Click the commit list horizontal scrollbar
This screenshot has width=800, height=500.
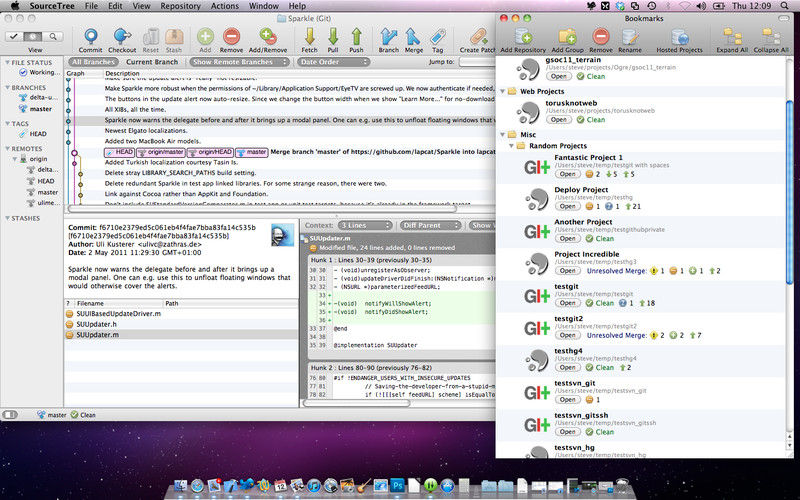262,208
